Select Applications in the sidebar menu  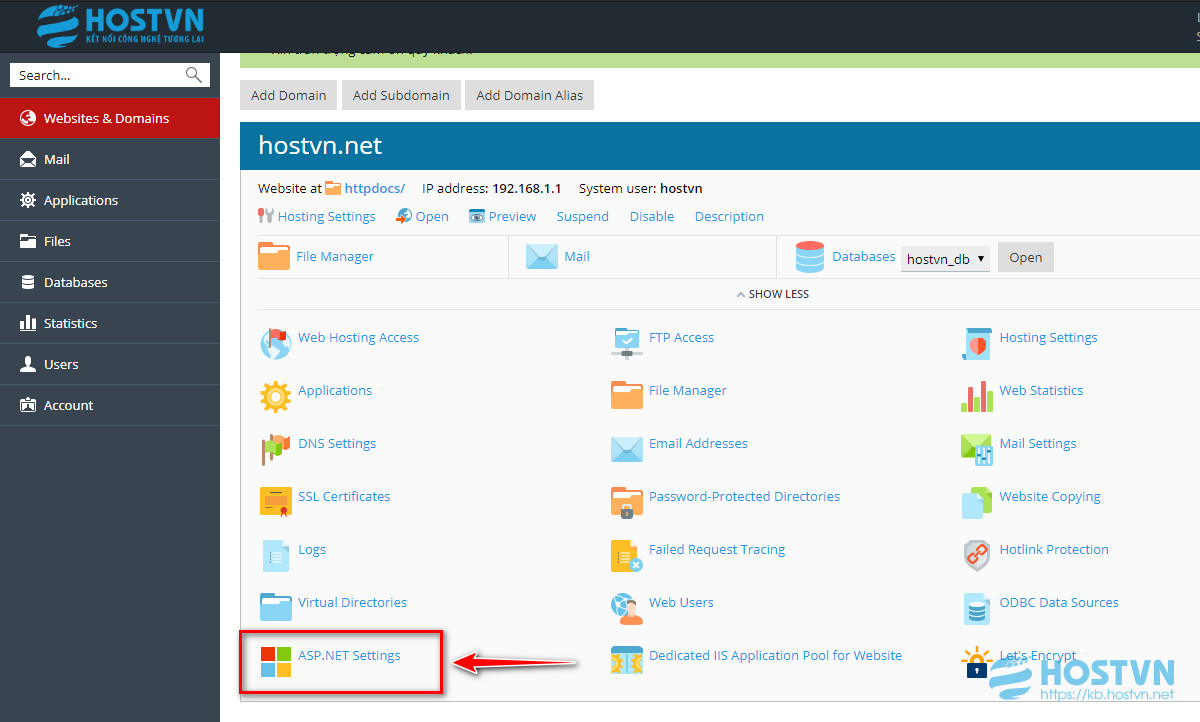coord(110,200)
